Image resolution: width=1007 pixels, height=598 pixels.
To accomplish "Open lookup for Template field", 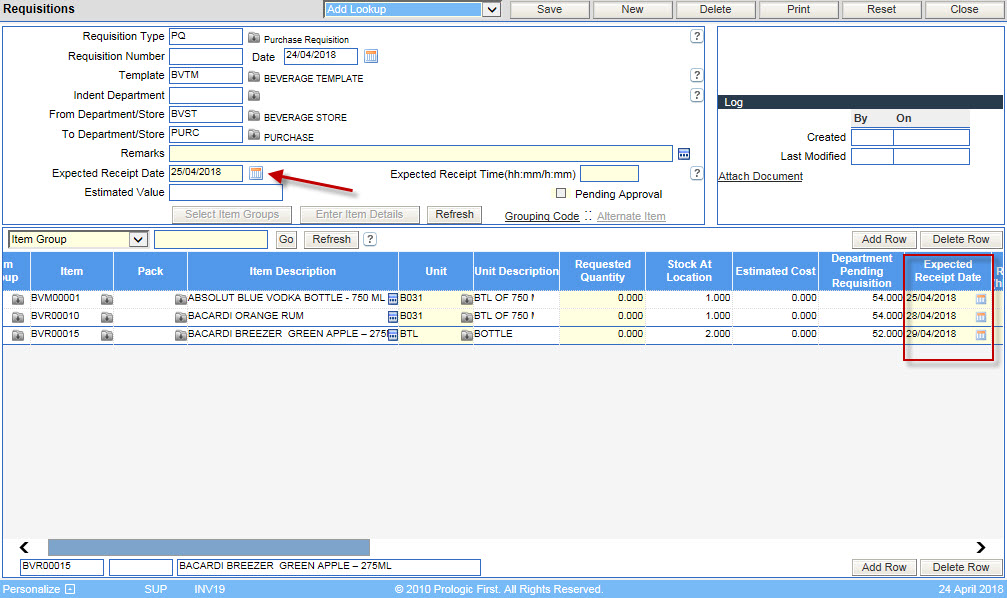I will click(254, 76).
